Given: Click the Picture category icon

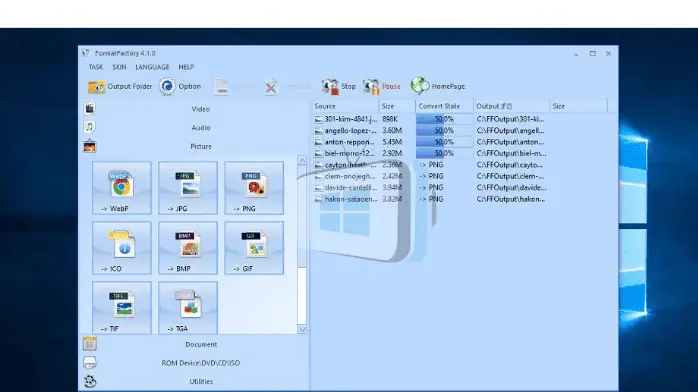Looking at the screenshot, I should [x=89, y=146].
